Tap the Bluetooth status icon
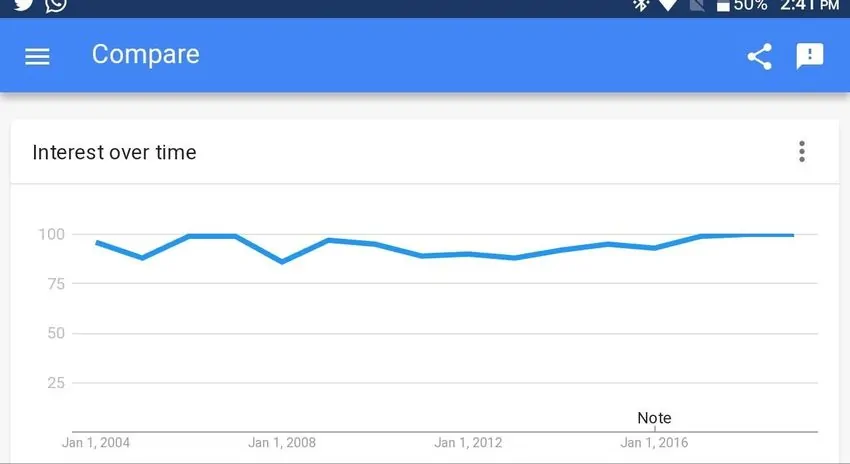 (x=641, y=5)
